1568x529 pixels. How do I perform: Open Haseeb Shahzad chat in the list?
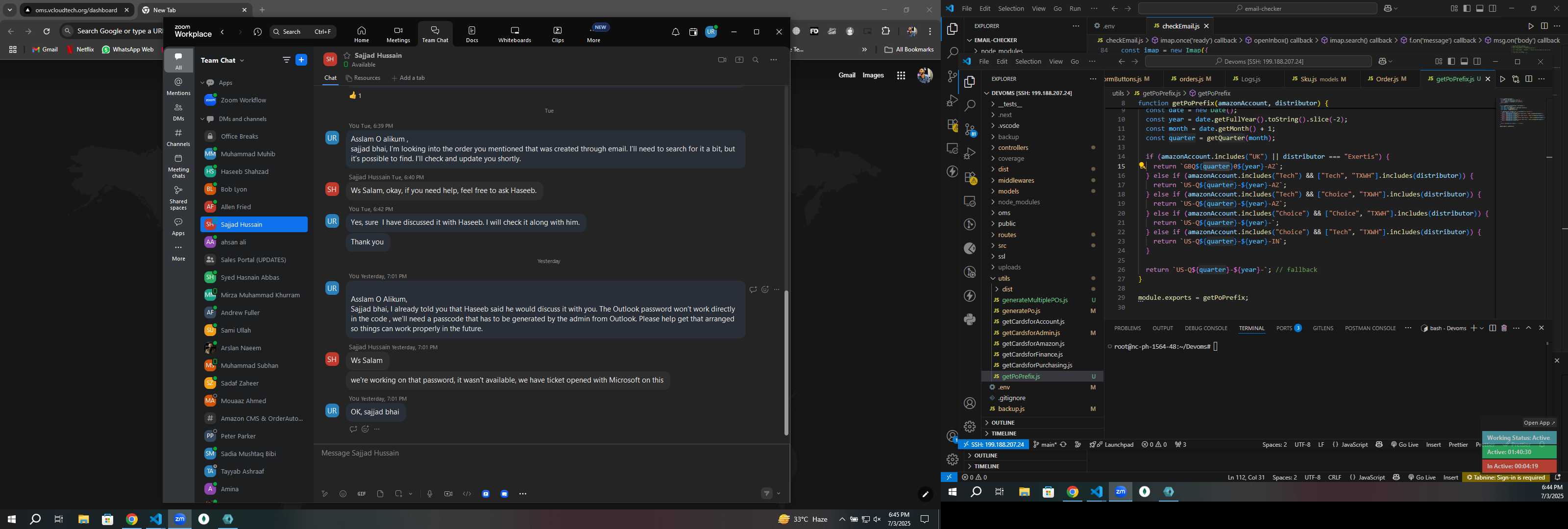click(253, 171)
